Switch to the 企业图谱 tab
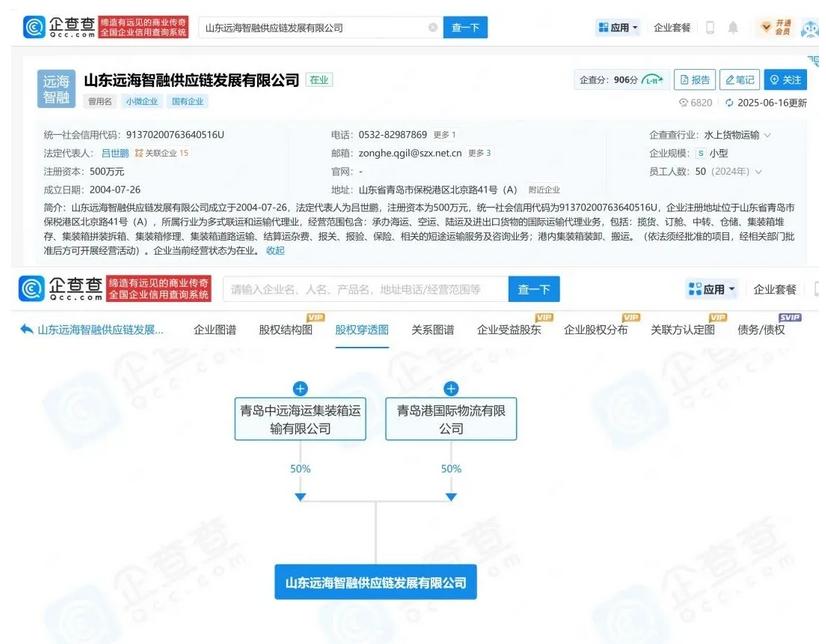Image resolution: width=826 pixels, height=644 pixels. point(215,330)
